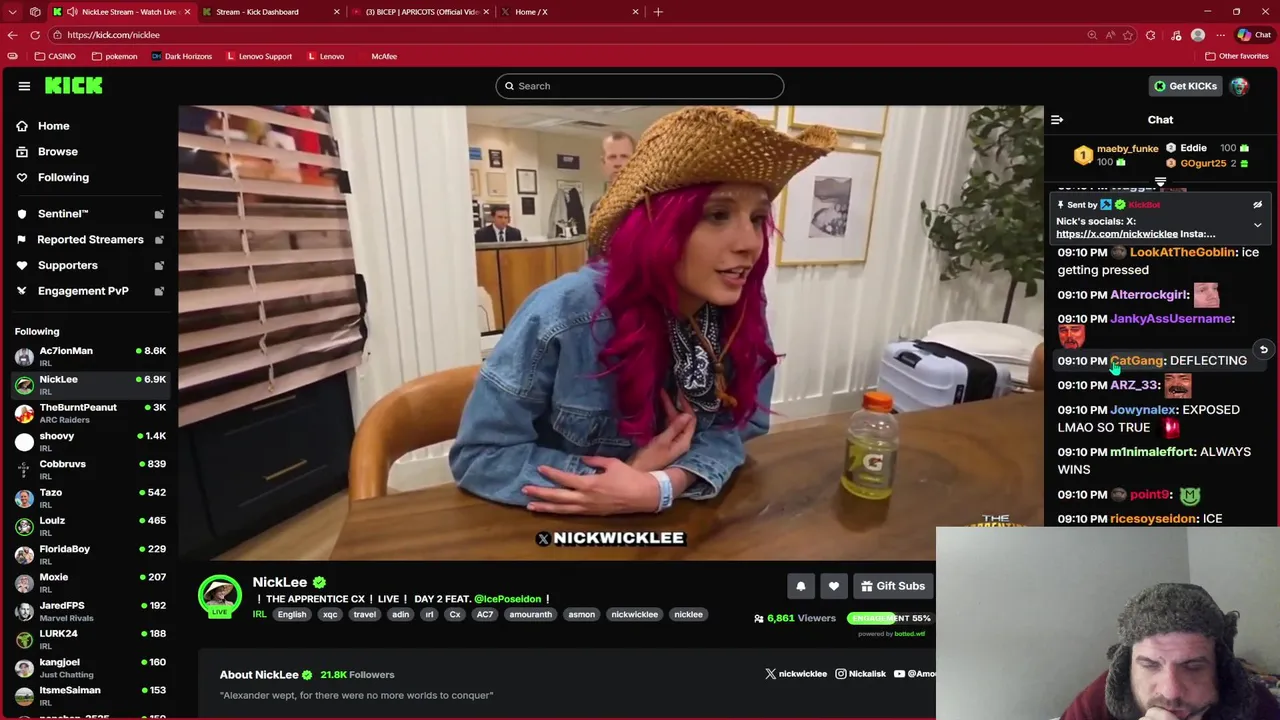Open TheBurntPeanut's channel

(x=90, y=413)
